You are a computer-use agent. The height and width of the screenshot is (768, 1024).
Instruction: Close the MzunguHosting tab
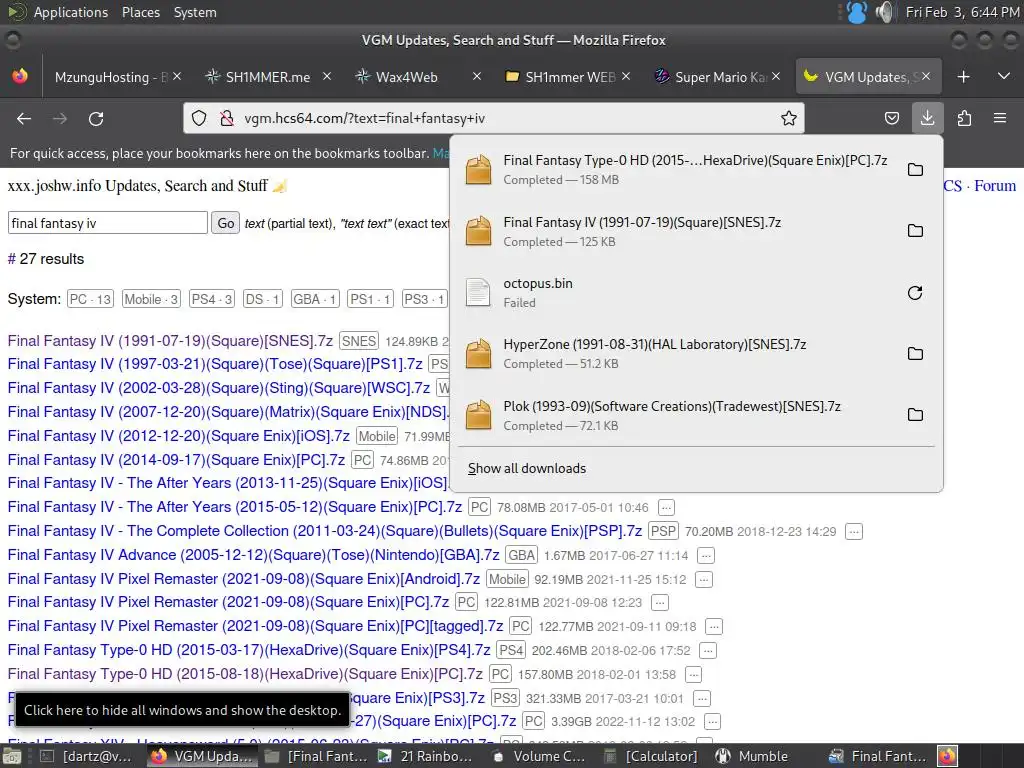point(177,76)
